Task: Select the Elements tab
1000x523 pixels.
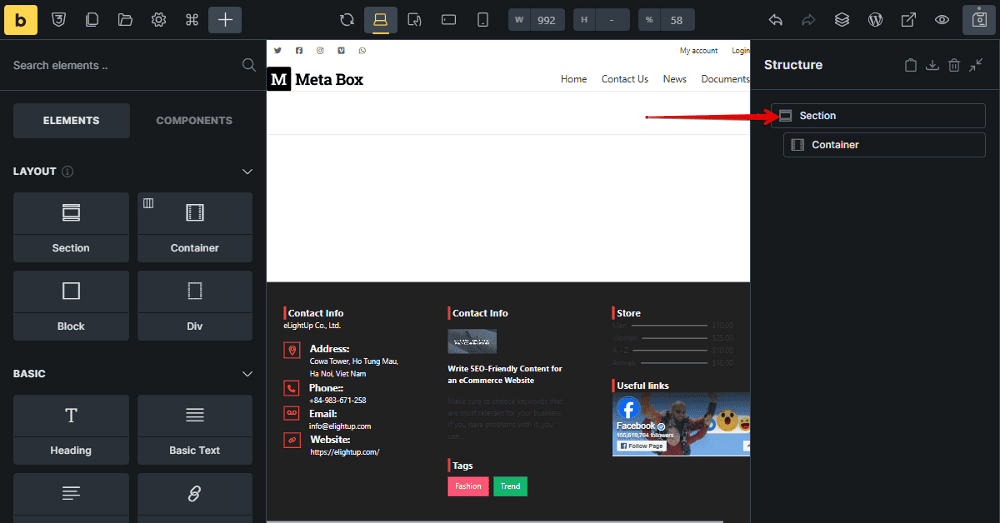Action: pyautogui.click(x=71, y=120)
